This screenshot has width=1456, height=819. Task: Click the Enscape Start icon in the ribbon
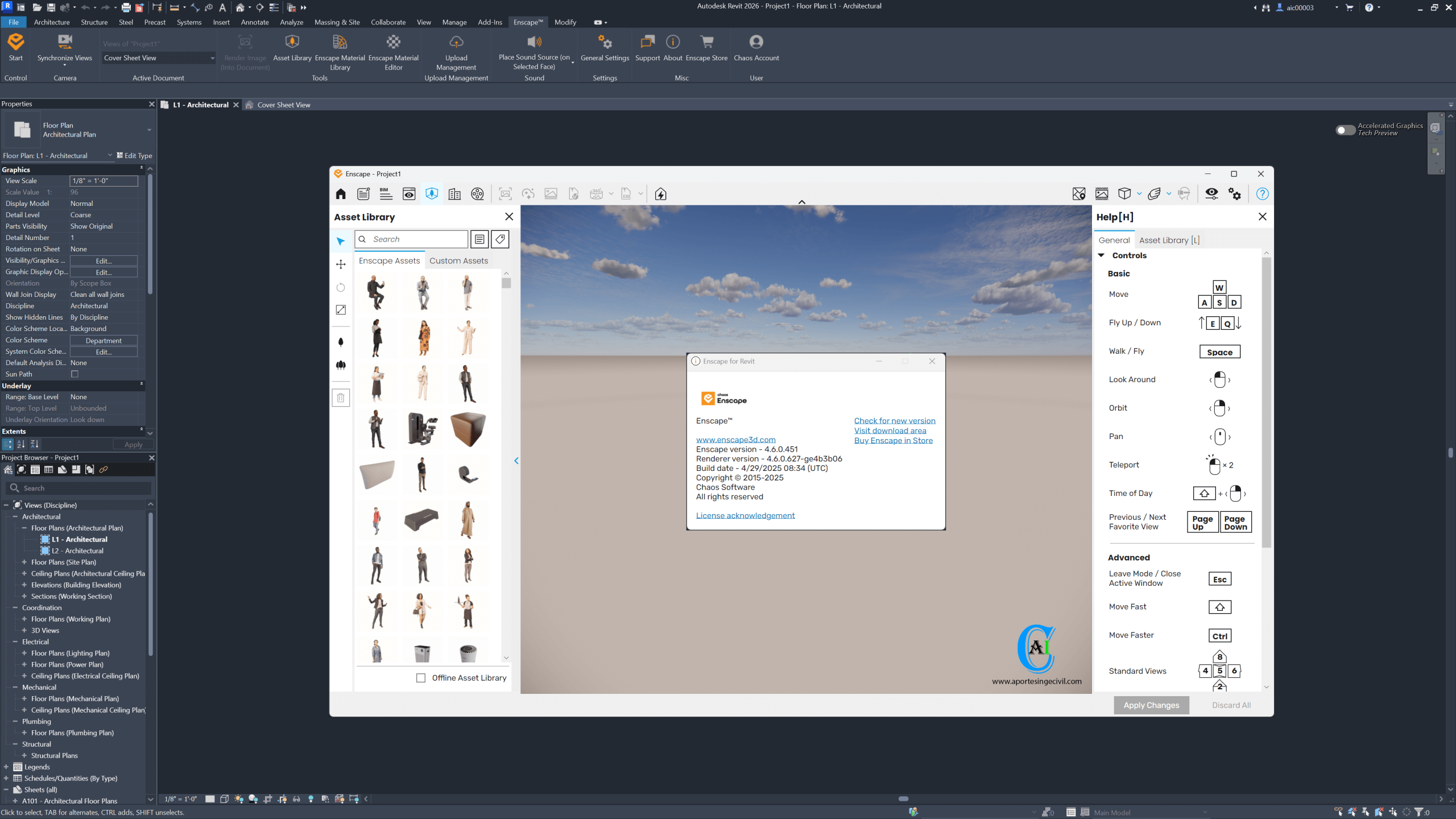click(x=16, y=42)
